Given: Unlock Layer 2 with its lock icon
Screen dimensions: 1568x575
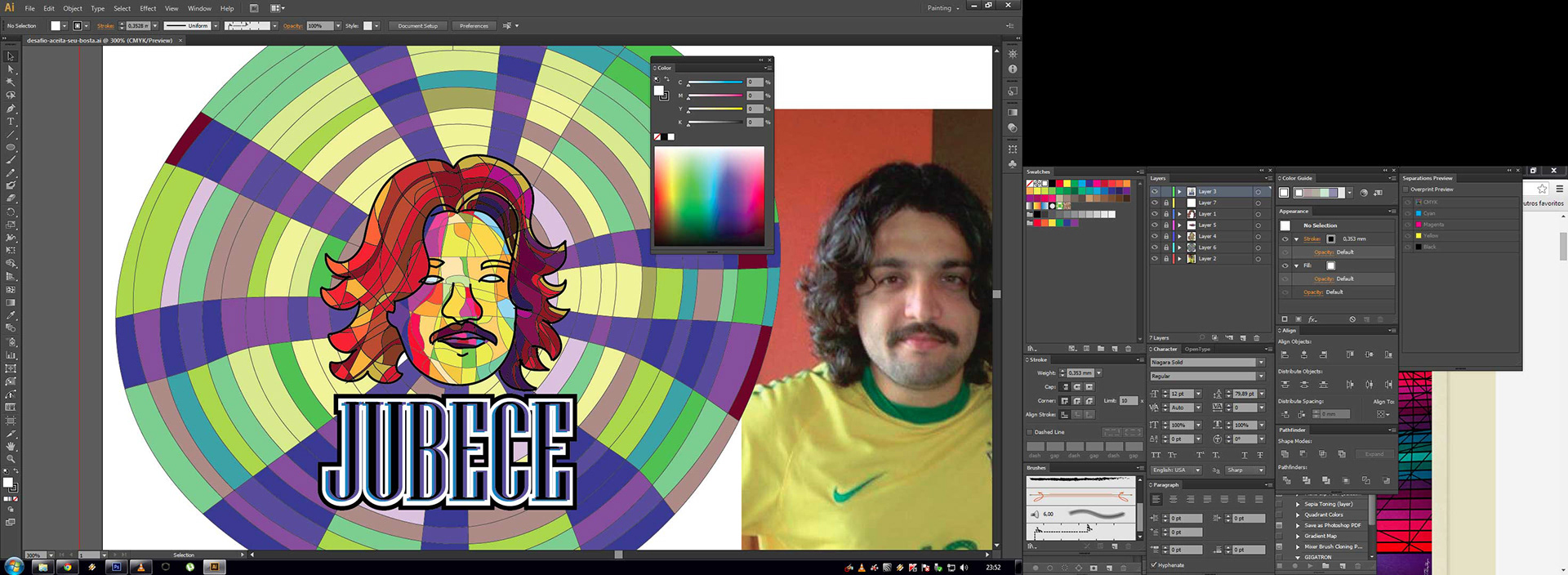Looking at the screenshot, I should pos(1166,259).
